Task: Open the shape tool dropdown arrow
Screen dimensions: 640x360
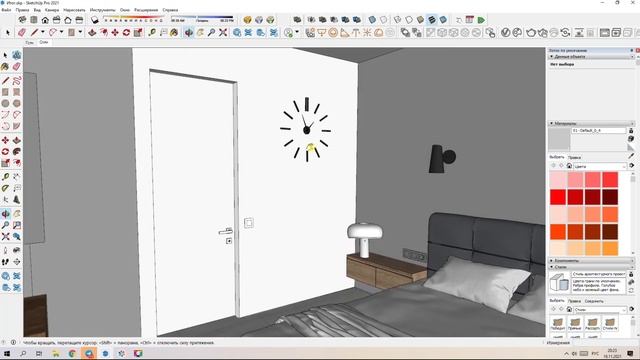Action: pyautogui.click(x=80, y=32)
